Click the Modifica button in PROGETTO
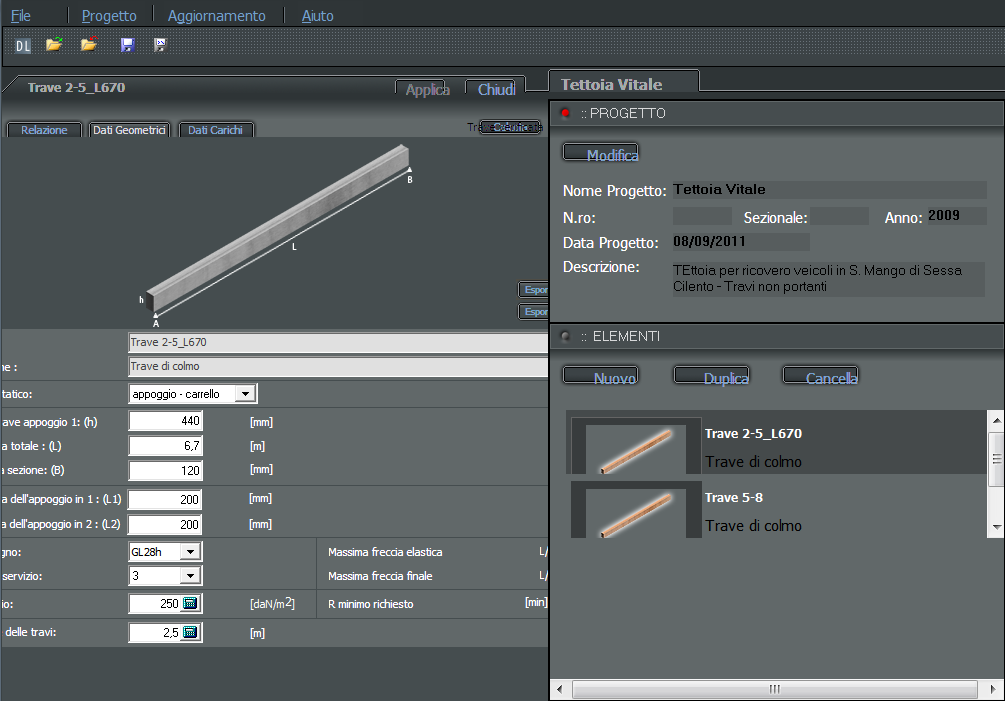The height and width of the screenshot is (701, 1005). 601,154
